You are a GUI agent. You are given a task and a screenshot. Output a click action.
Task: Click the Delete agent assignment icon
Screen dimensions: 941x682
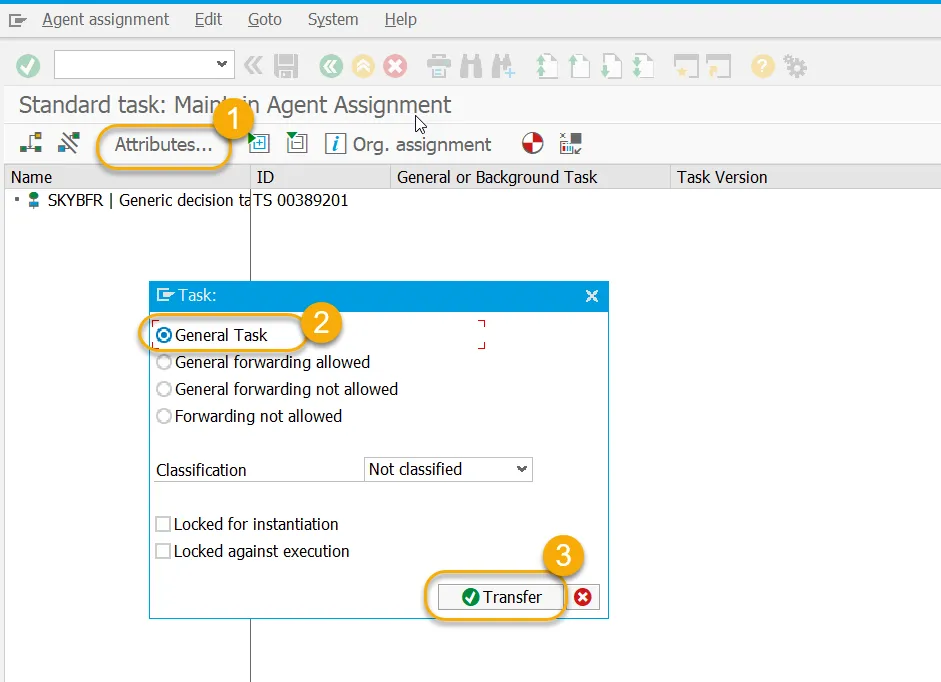point(69,143)
